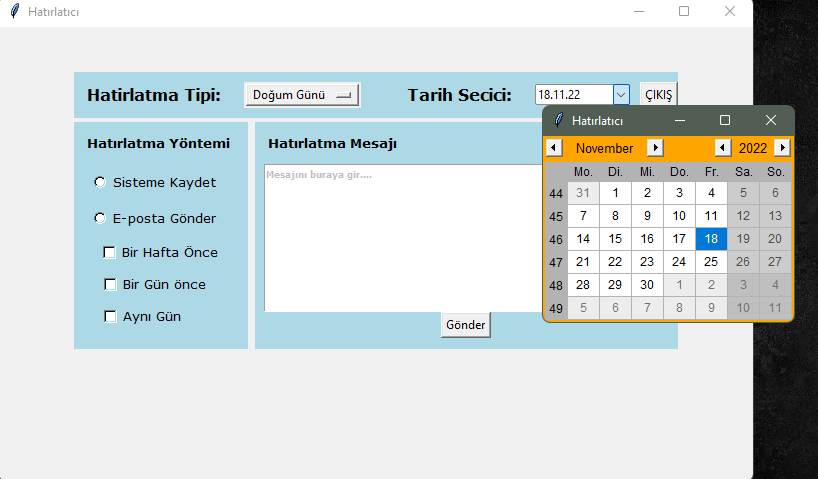This screenshot has width=818, height=479.
Task: Select November 22 in the calendar
Action: tap(615, 262)
